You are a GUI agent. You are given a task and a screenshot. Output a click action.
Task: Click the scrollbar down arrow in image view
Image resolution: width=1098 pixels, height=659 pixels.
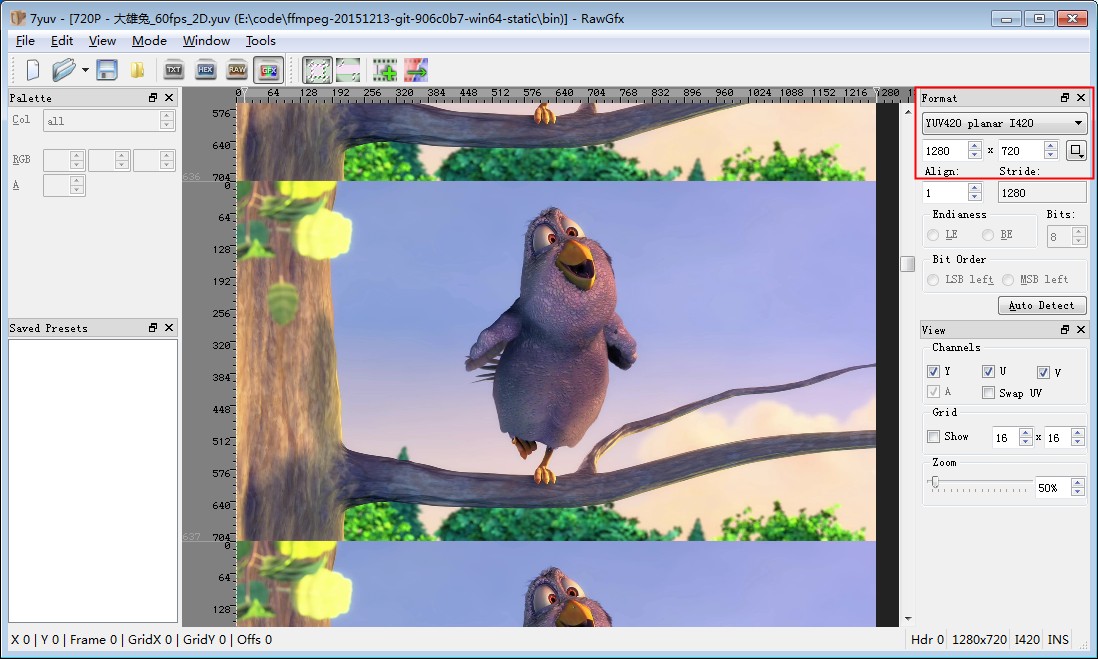click(908, 619)
